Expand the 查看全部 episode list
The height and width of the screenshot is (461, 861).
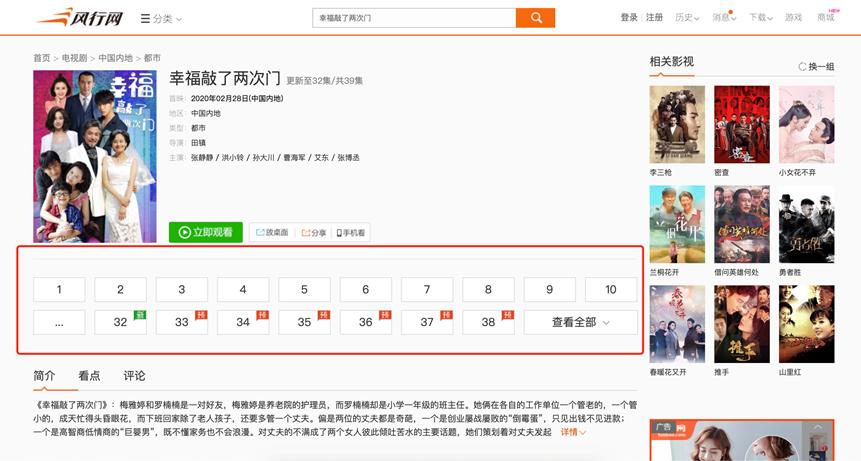click(580, 322)
